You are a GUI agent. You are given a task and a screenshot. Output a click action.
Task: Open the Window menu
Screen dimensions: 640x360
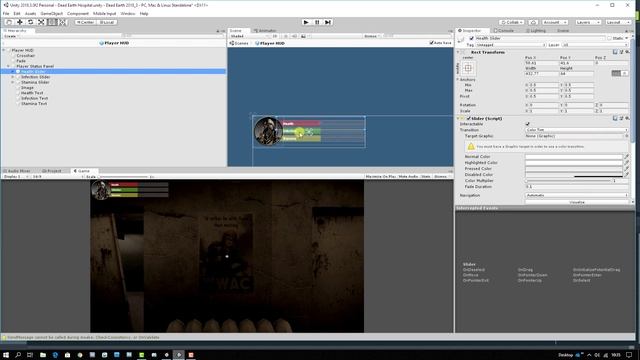coord(128,13)
